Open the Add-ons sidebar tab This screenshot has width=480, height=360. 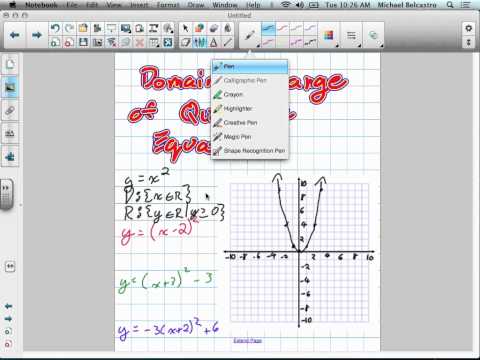(x=10, y=156)
